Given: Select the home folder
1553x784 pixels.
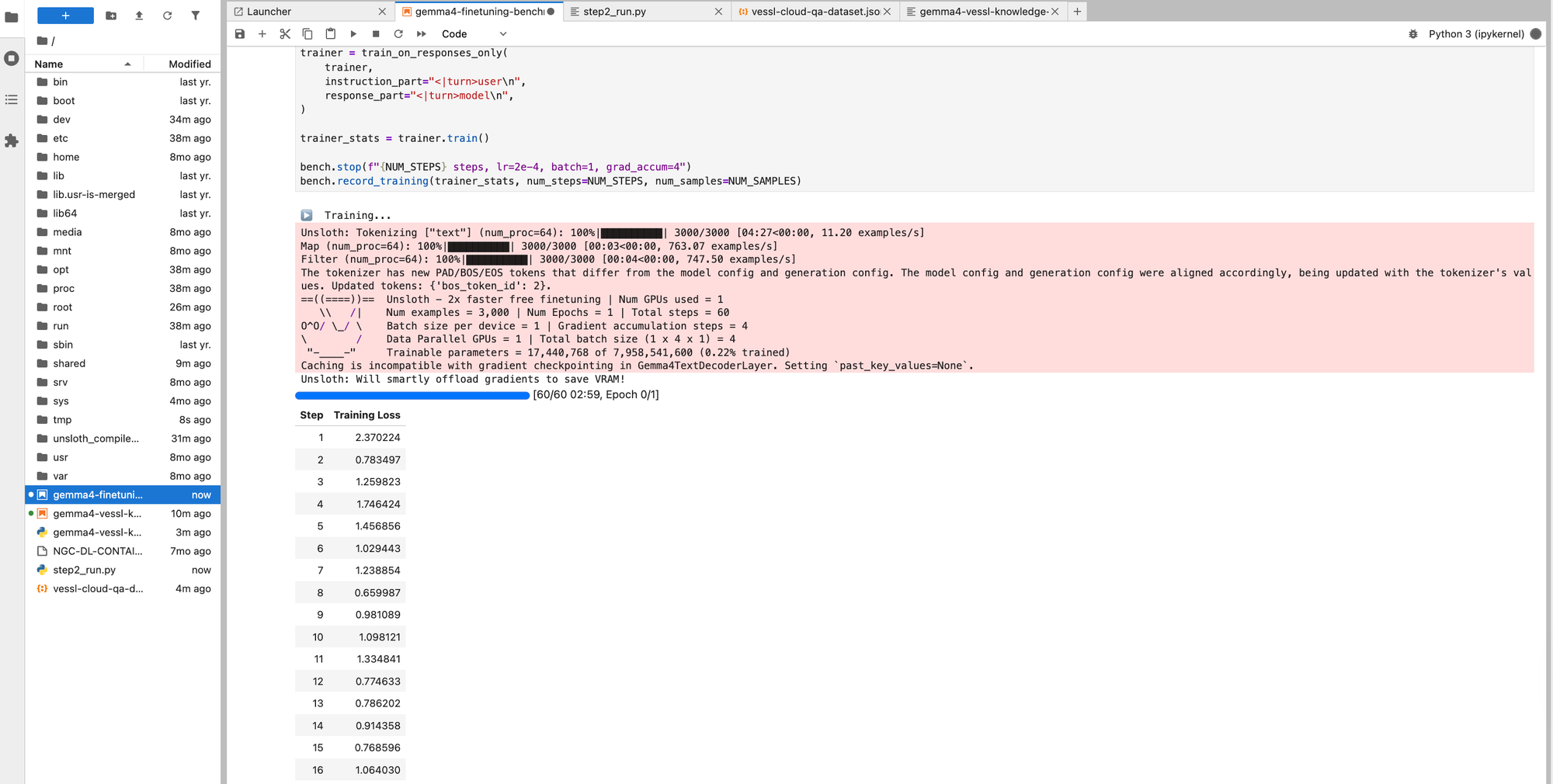Looking at the screenshot, I should click(123, 157).
